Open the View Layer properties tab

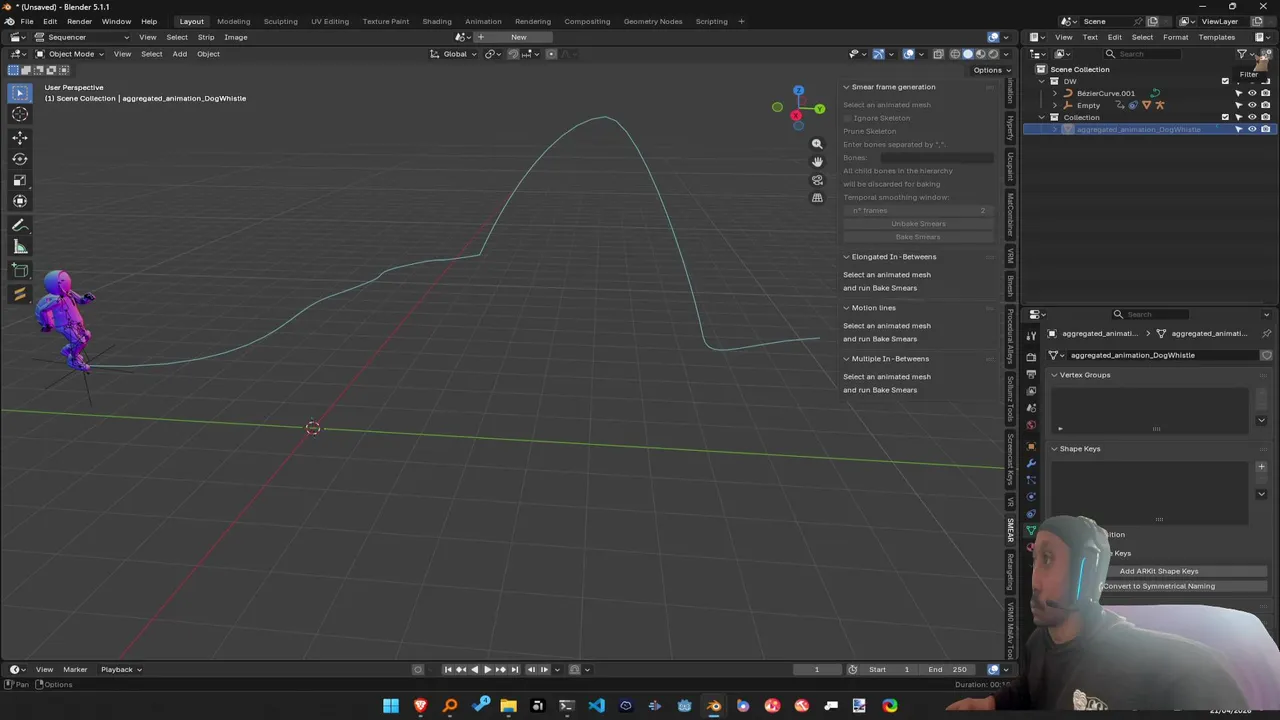[x=1031, y=390]
